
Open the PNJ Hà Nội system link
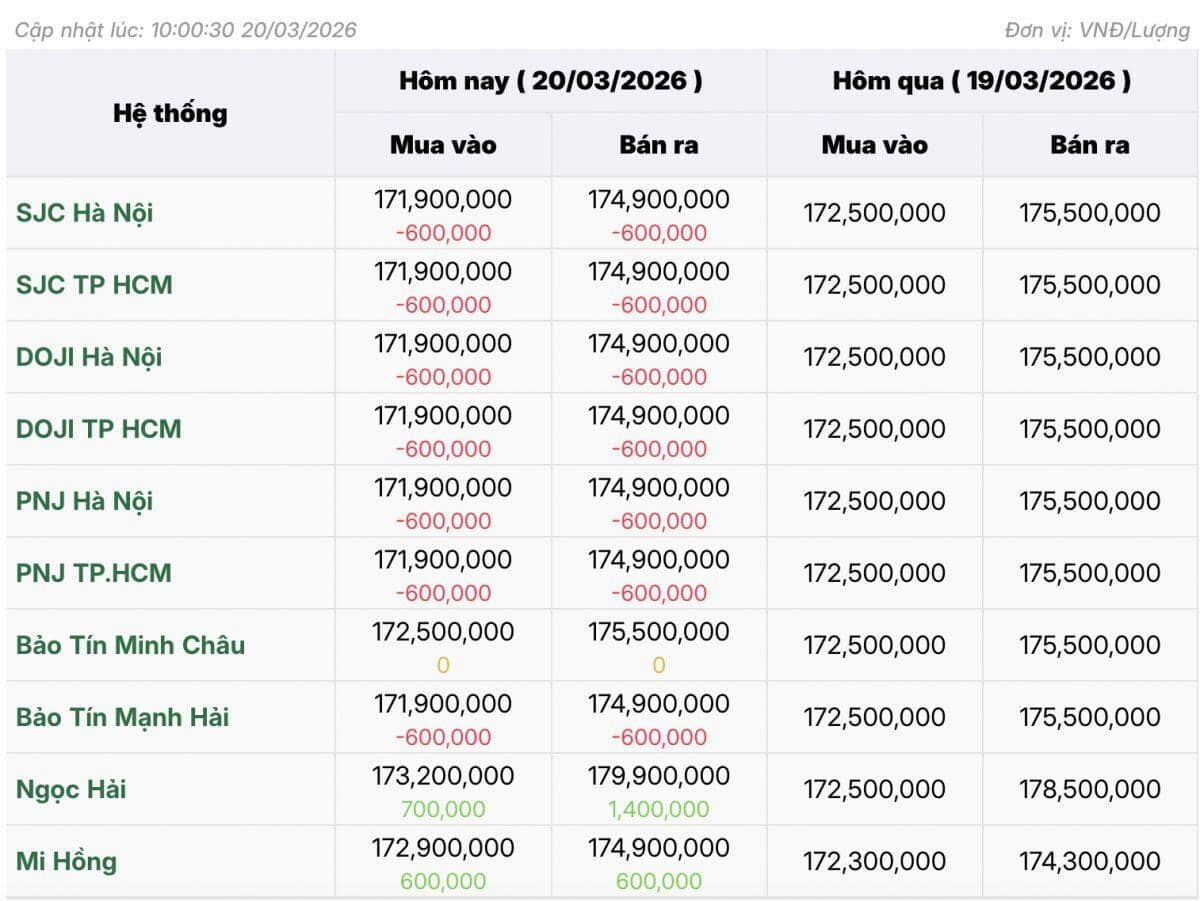[85, 501]
